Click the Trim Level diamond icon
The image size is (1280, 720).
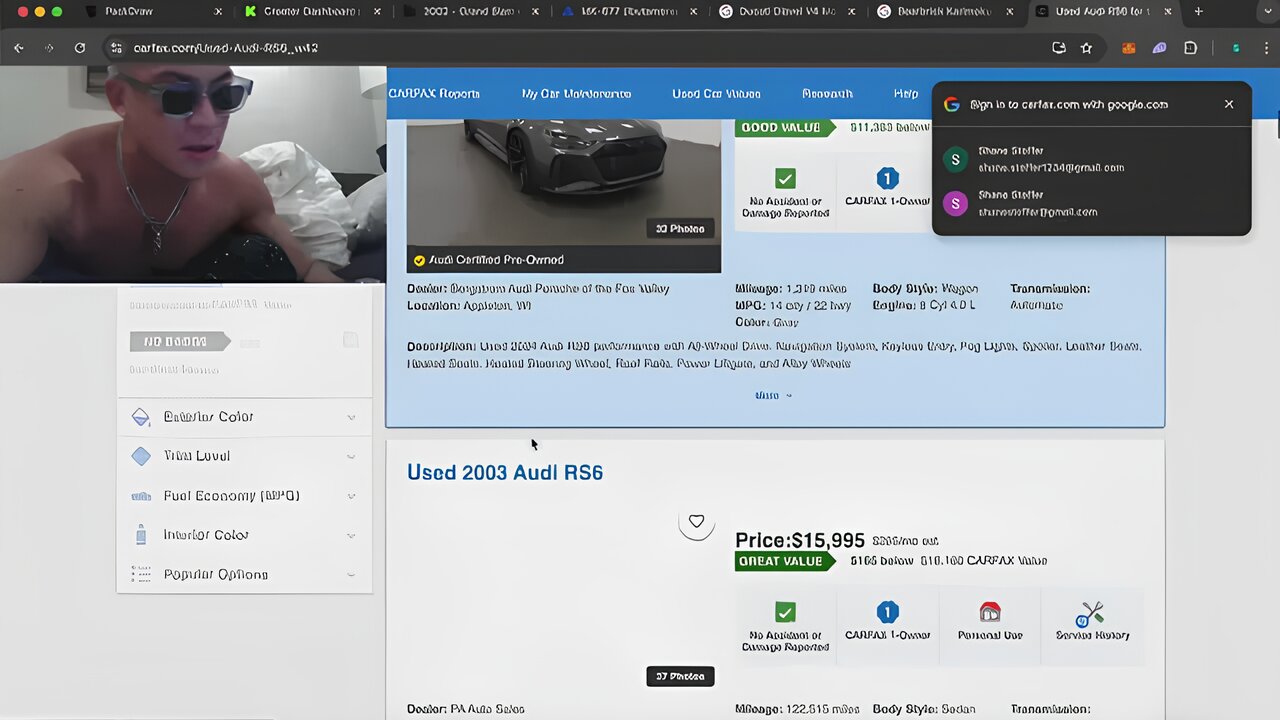141,456
